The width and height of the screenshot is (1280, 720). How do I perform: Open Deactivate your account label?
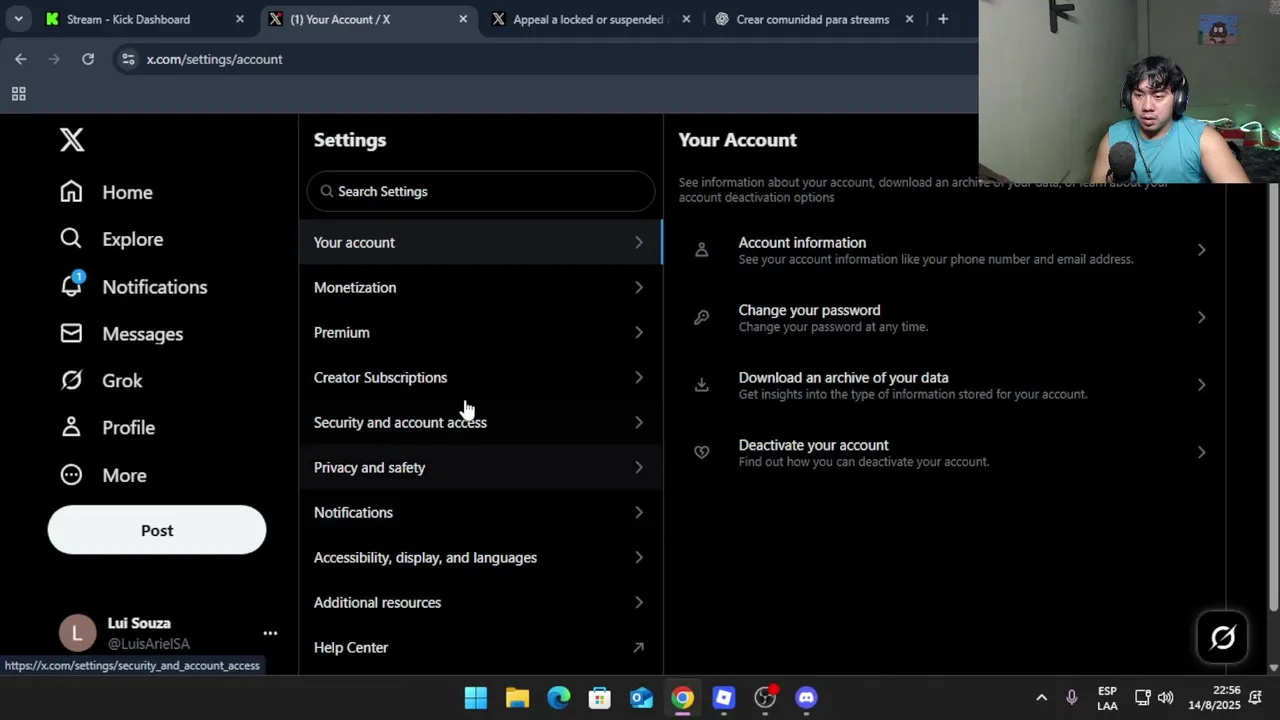(x=813, y=445)
